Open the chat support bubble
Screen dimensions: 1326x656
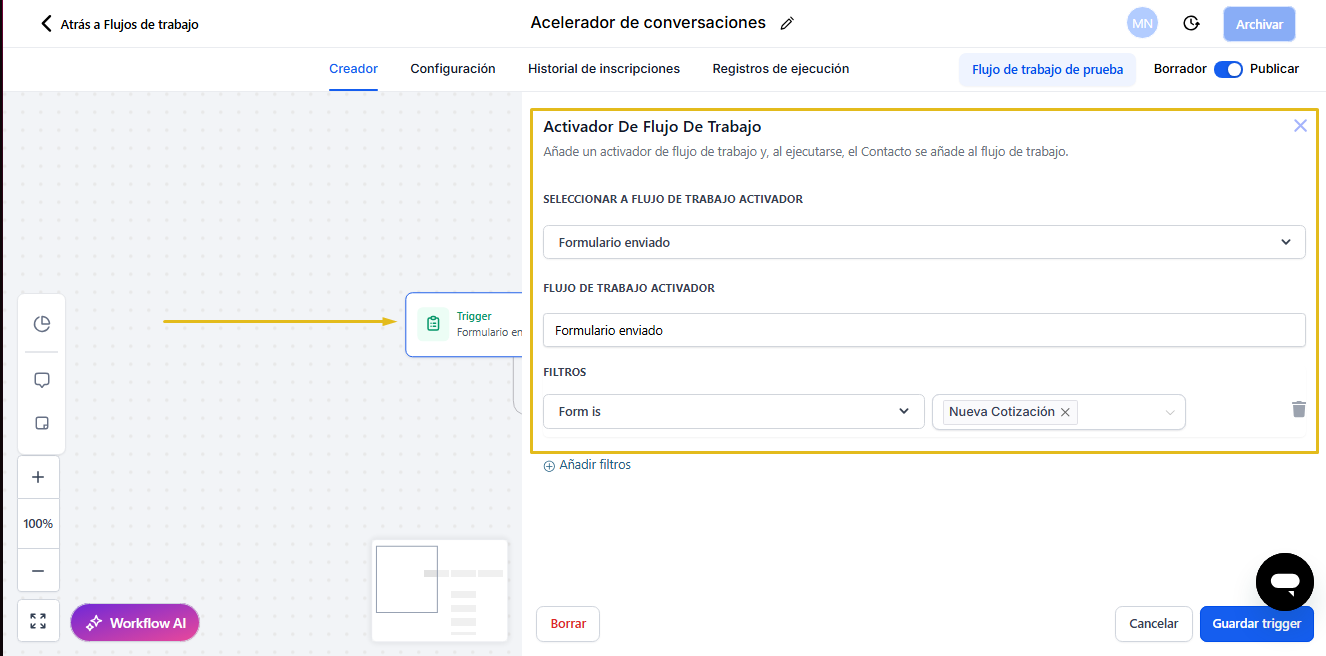pyautogui.click(x=1285, y=581)
